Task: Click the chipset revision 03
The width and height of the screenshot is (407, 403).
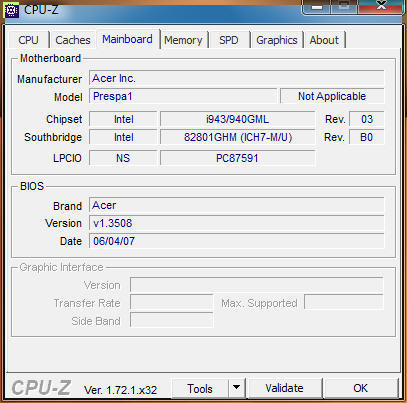Action: [367, 119]
